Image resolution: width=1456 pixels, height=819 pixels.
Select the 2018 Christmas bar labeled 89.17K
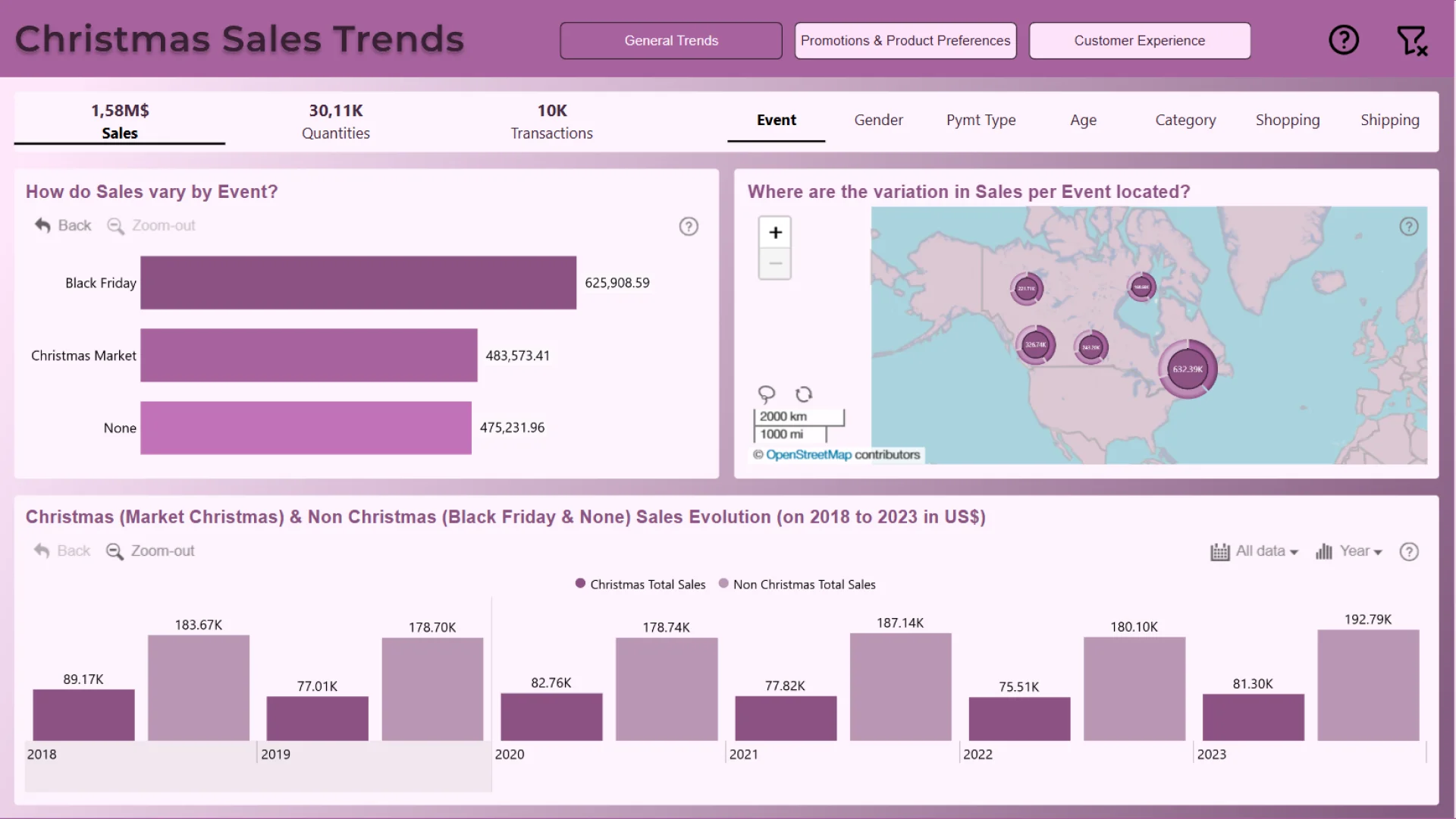83,715
